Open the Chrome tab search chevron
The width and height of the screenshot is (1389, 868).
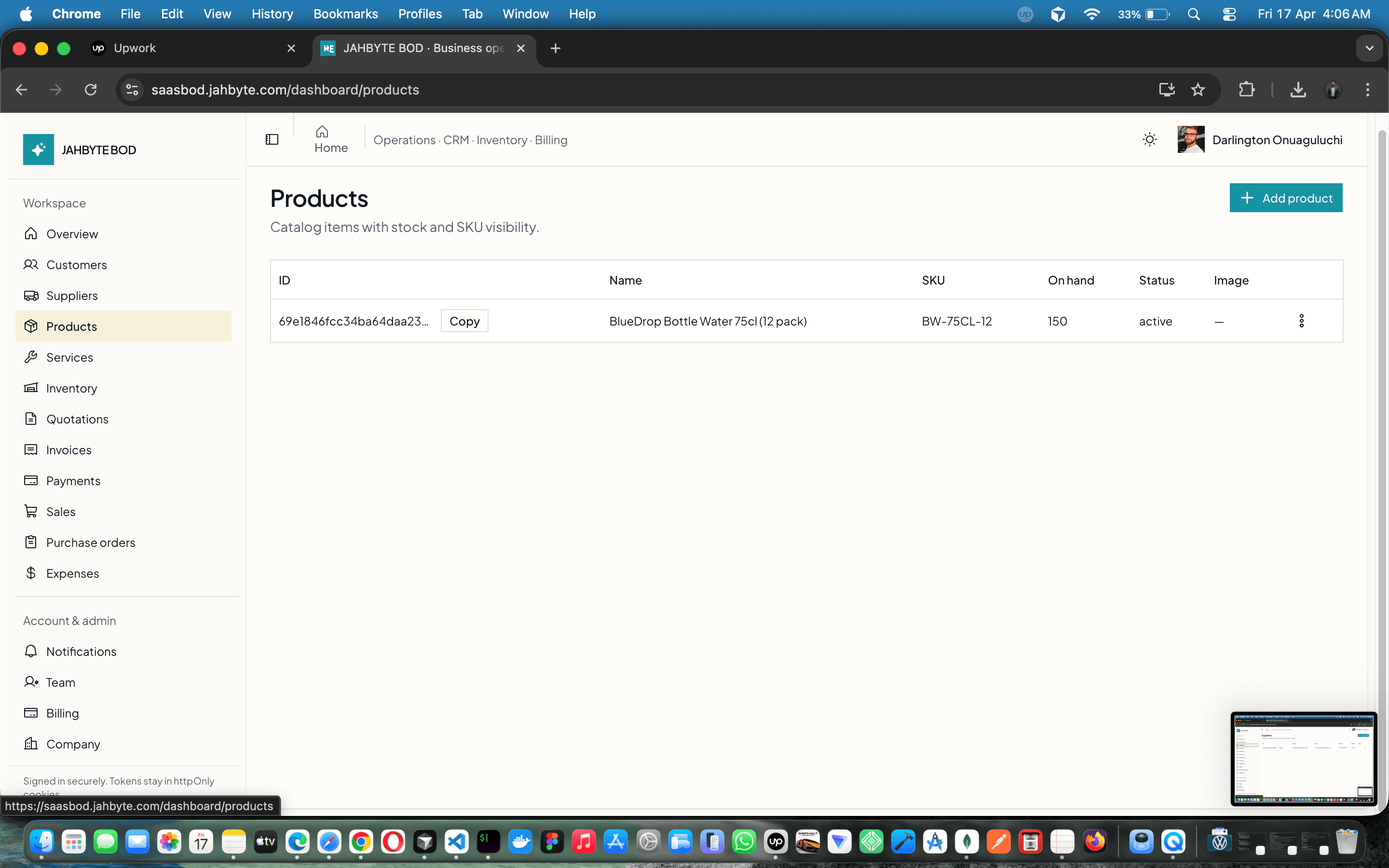[1370, 48]
